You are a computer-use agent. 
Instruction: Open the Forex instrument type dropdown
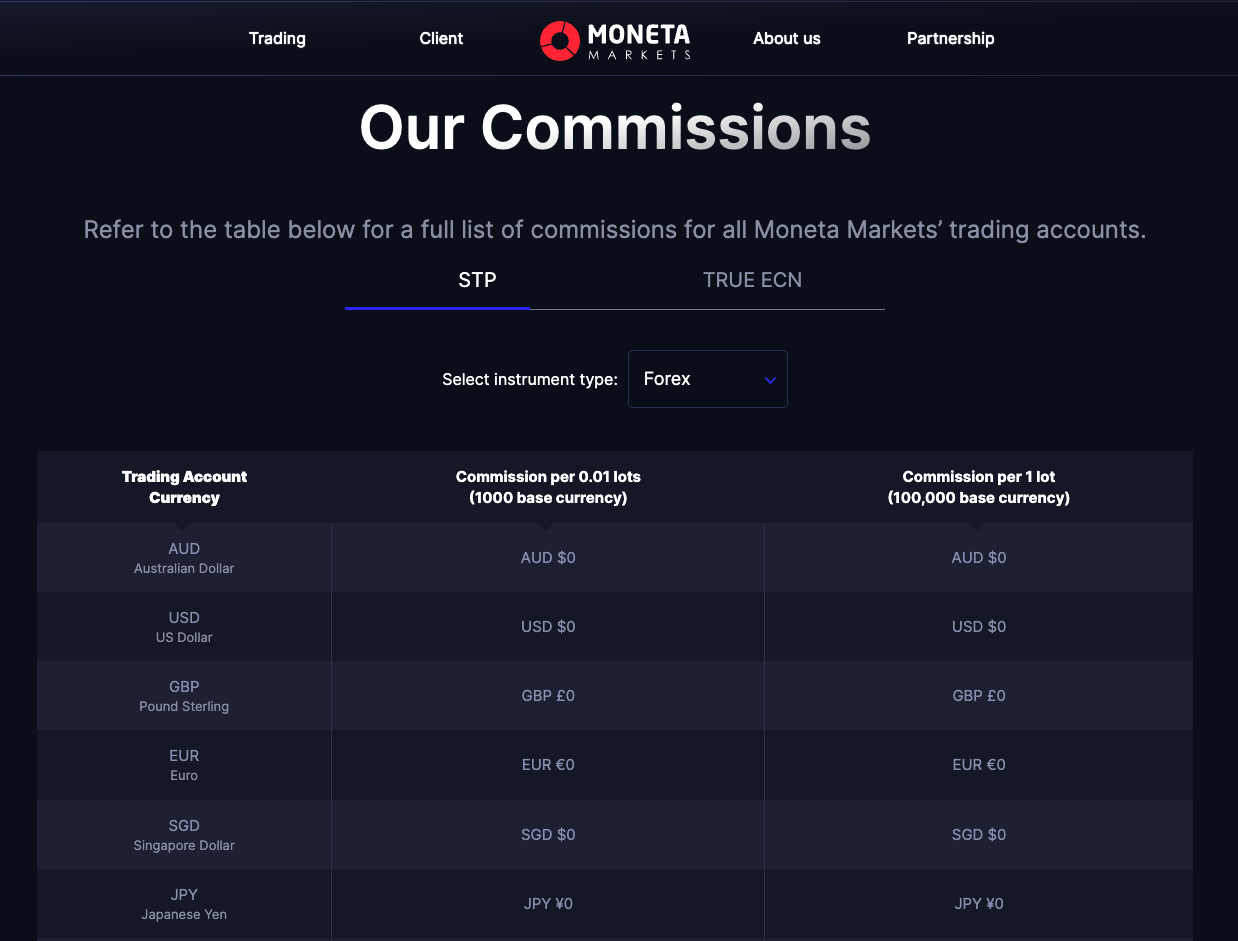pos(708,379)
